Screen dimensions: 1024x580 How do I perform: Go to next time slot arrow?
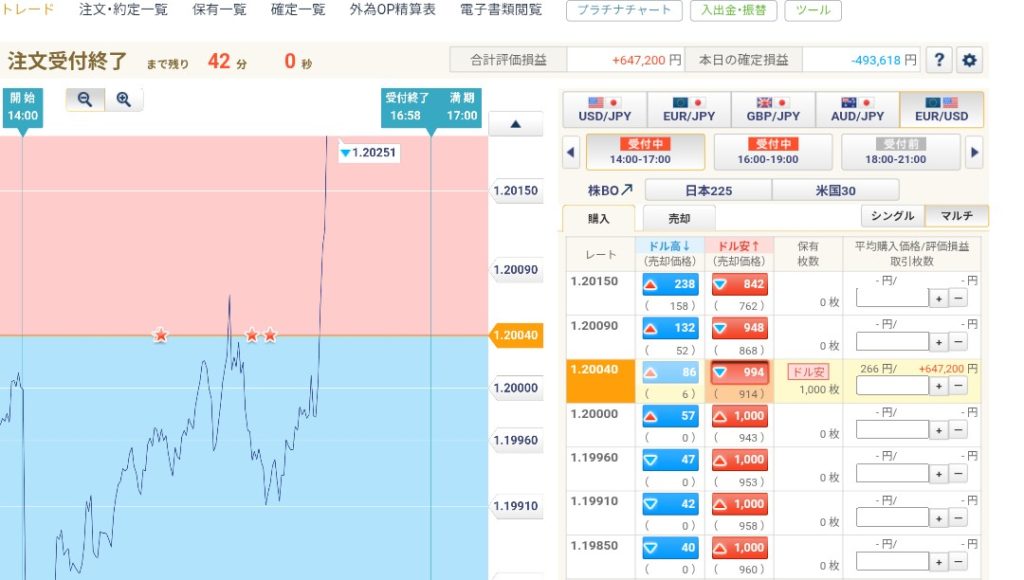[x=975, y=152]
